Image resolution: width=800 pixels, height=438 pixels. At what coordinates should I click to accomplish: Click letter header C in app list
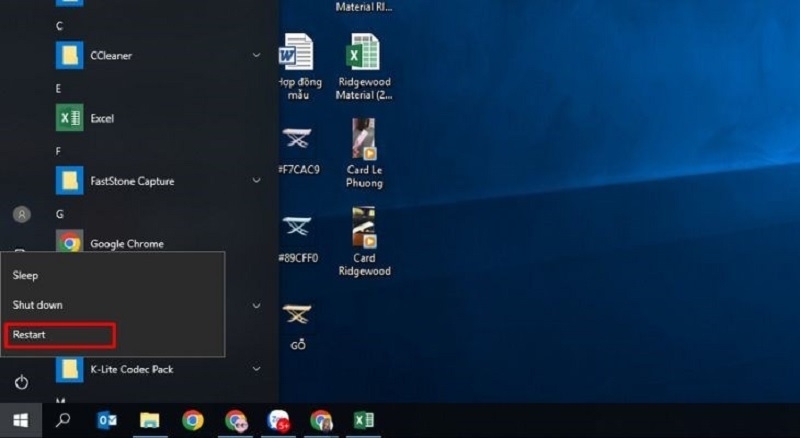coord(59,26)
